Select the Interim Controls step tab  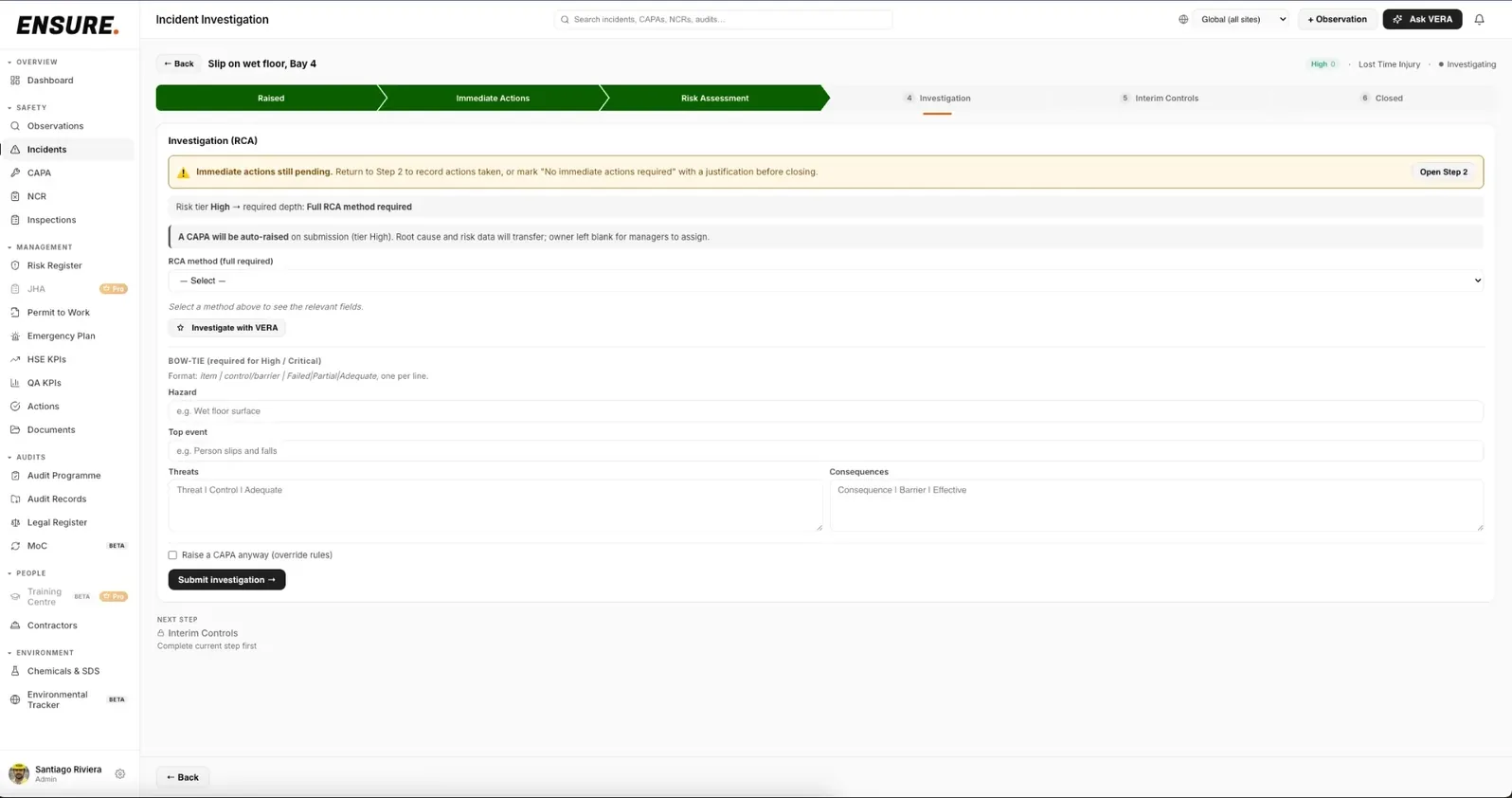pyautogui.click(x=1160, y=98)
